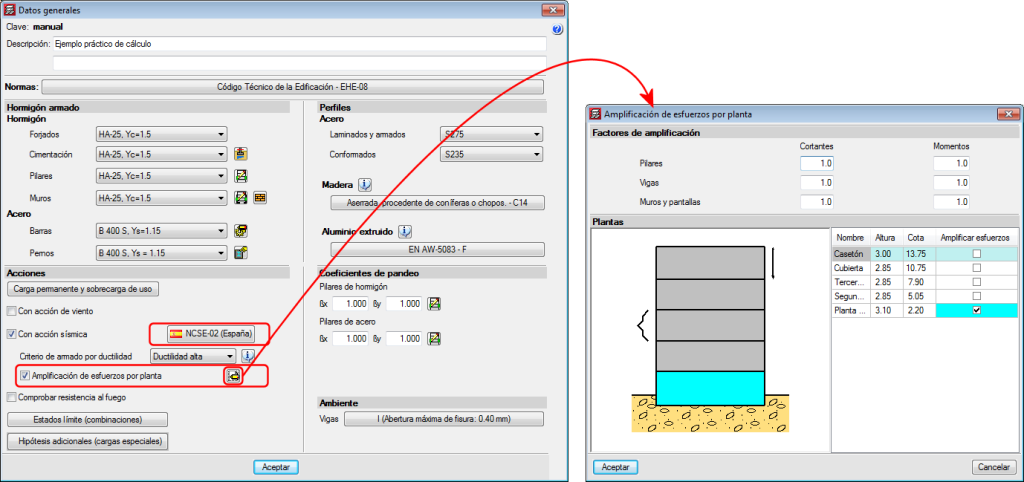The width and height of the screenshot is (1024, 482).
Task: Click the Altura value 3.10
Action: pos(884,311)
